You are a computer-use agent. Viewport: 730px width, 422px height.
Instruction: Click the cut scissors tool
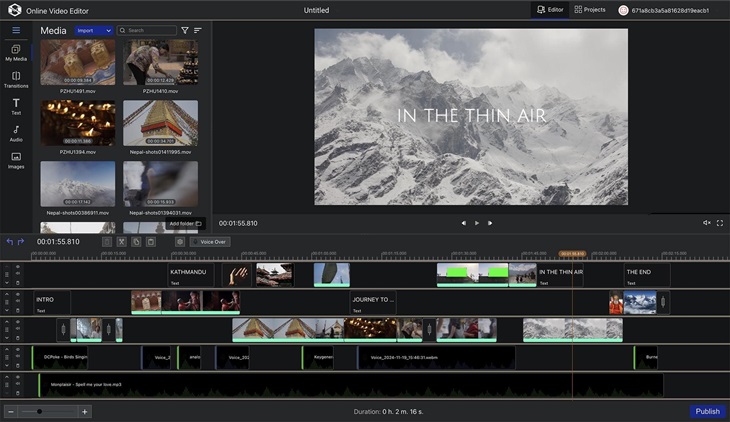[121, 242]
